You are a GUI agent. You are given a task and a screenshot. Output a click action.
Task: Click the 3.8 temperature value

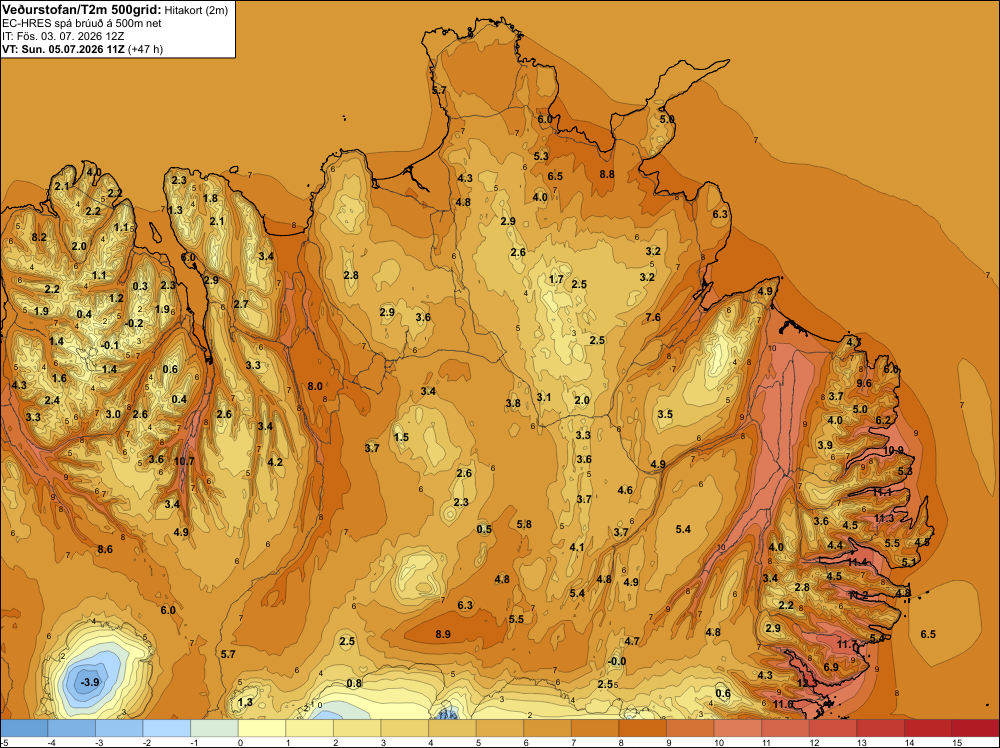pos(513,403)
